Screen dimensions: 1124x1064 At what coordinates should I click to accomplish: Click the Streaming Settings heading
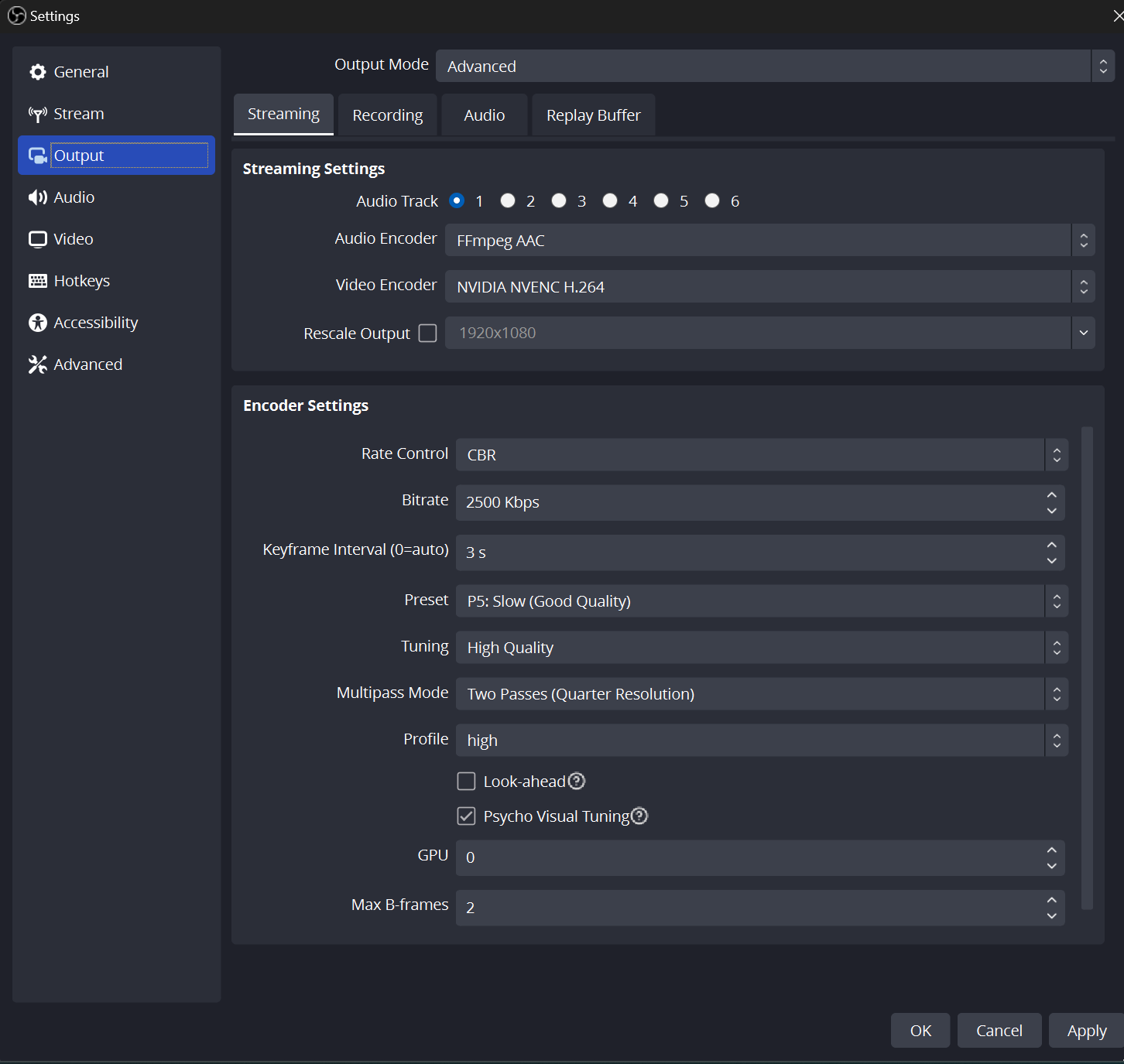click(x=314, y=169)
